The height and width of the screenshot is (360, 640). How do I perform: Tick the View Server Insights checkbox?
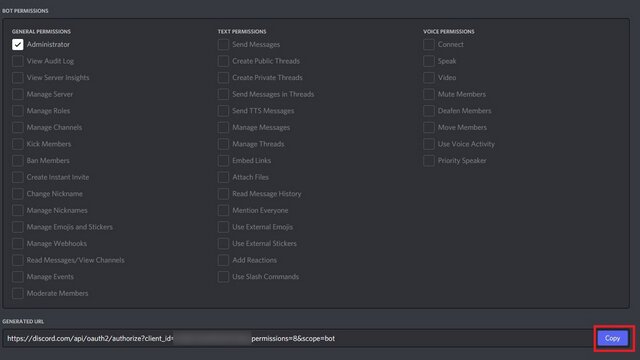click(18, 78)
